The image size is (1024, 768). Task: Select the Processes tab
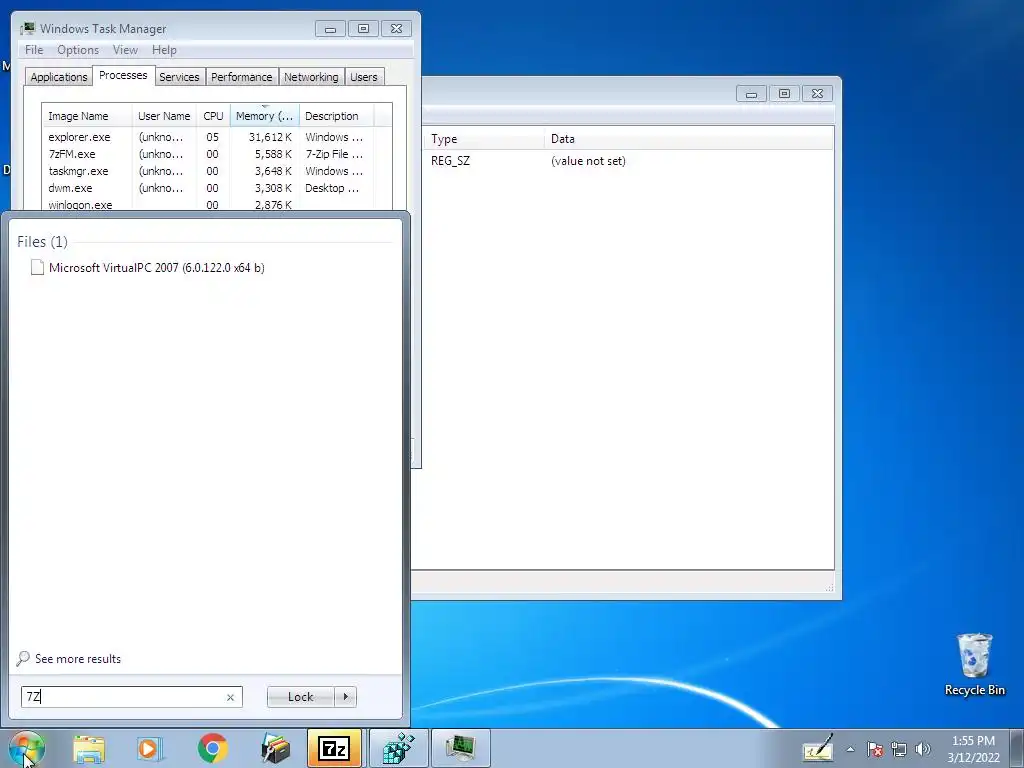coord(123,75)
